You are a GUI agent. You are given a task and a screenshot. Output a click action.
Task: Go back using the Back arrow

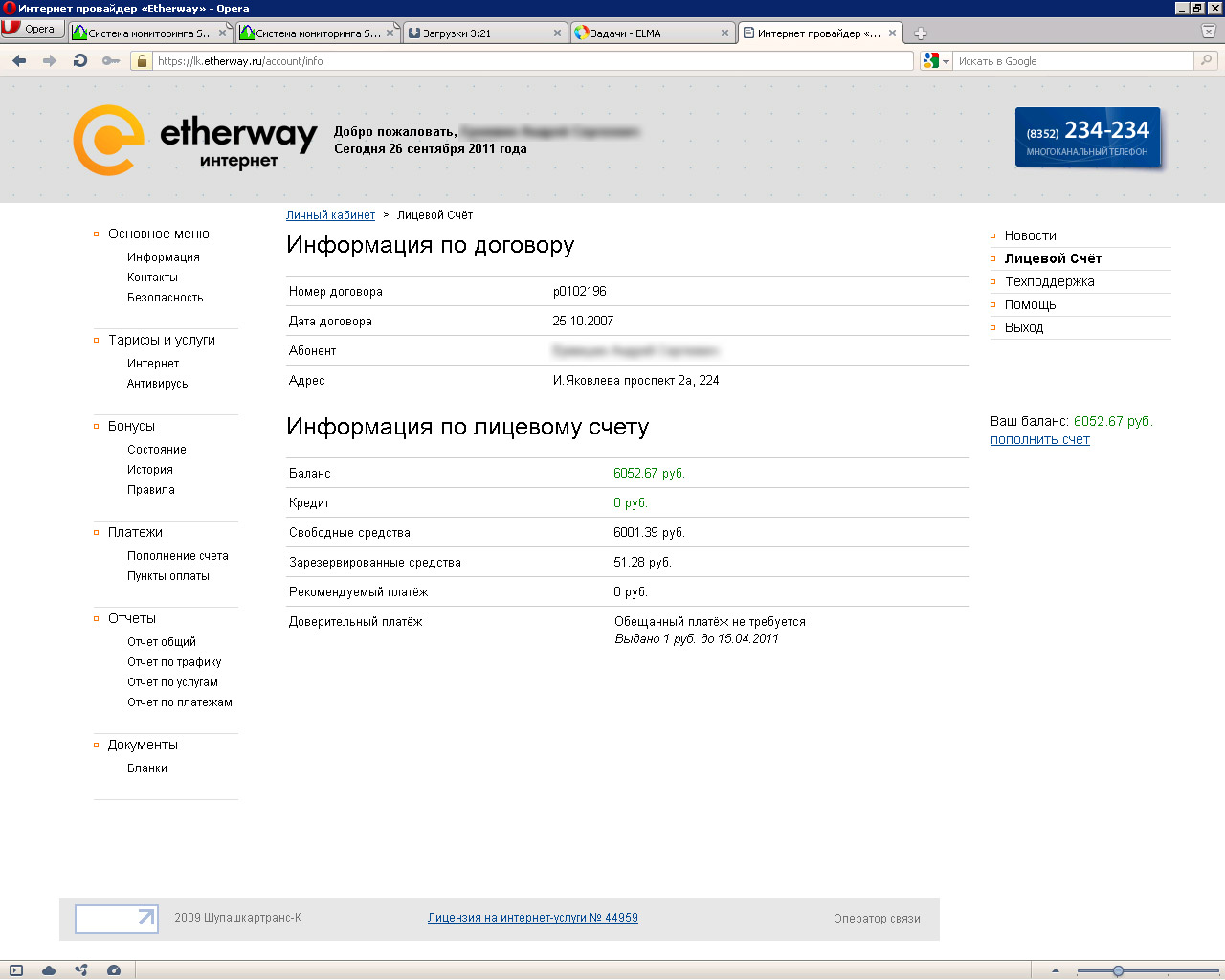[19, 61]
